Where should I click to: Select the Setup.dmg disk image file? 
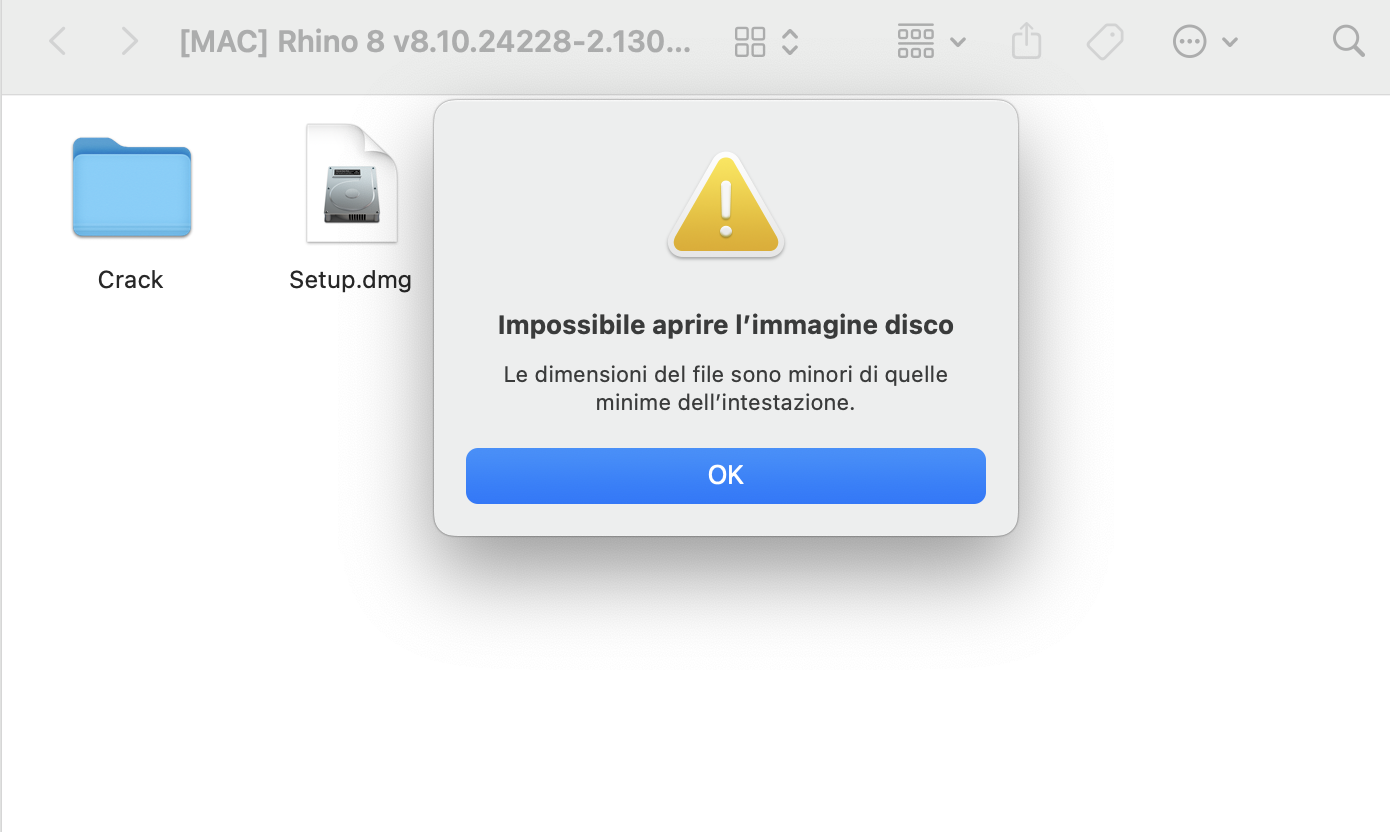pyautogui.click(x=351, y=183)
